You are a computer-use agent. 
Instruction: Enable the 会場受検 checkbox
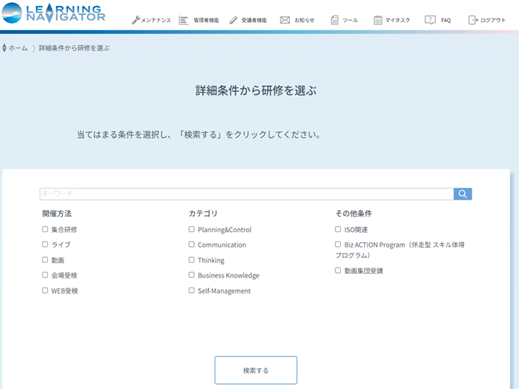point(45,275)
